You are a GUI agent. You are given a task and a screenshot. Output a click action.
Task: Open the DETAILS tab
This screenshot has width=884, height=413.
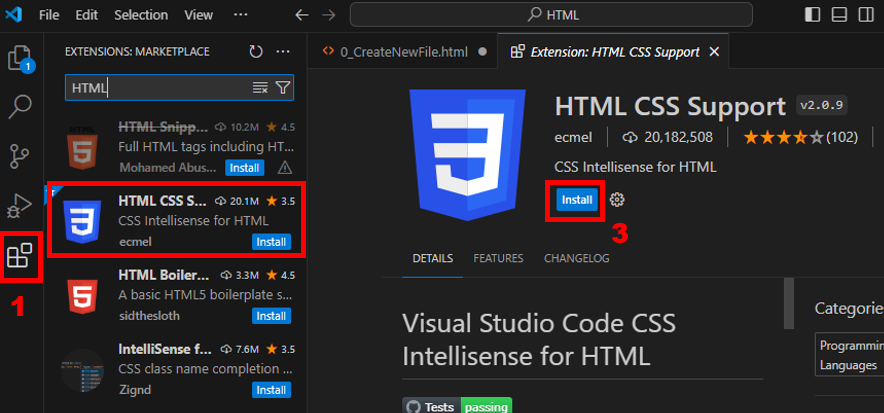432,259
